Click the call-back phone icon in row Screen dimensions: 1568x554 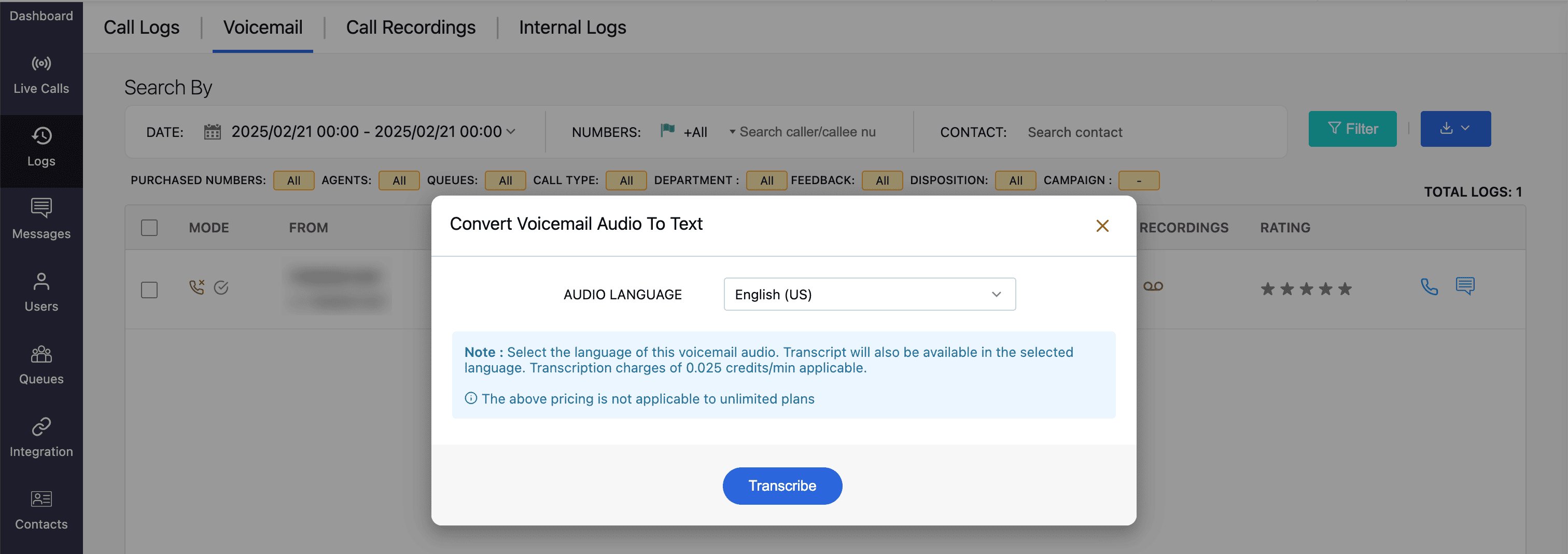click(x=1429, y=286)
